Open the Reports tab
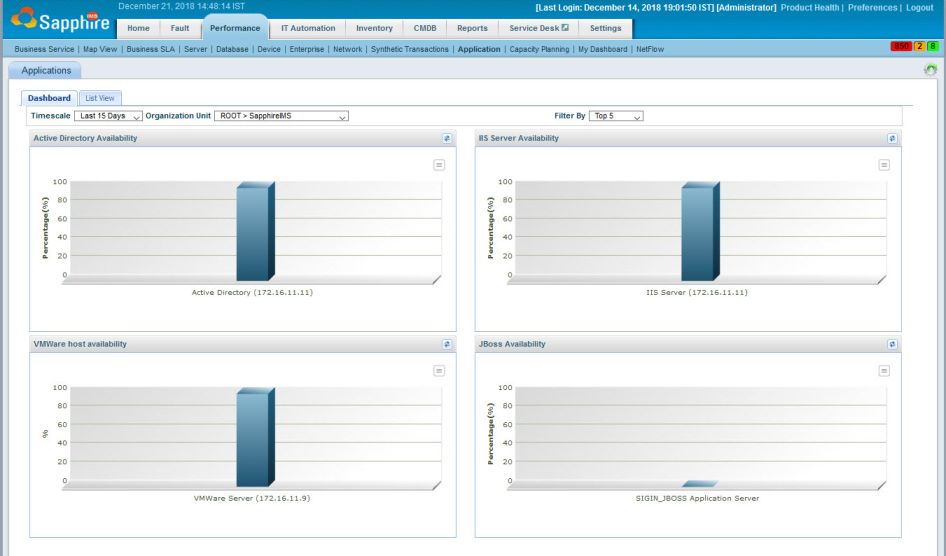This screenshot has width=946, height=556. 472,28
